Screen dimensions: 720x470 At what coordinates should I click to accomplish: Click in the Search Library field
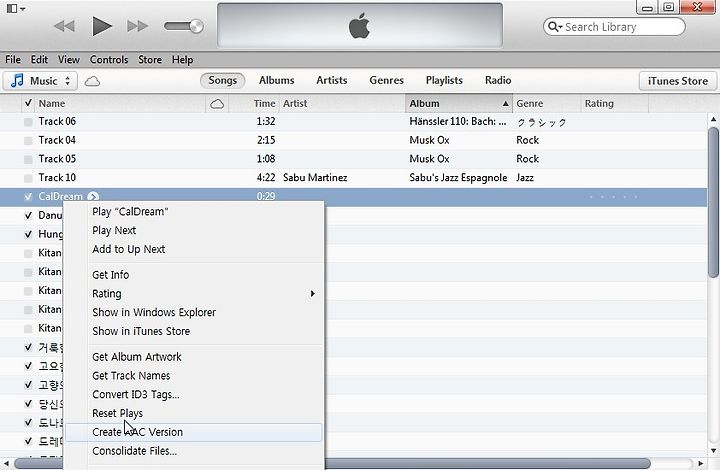click(614, 27)
